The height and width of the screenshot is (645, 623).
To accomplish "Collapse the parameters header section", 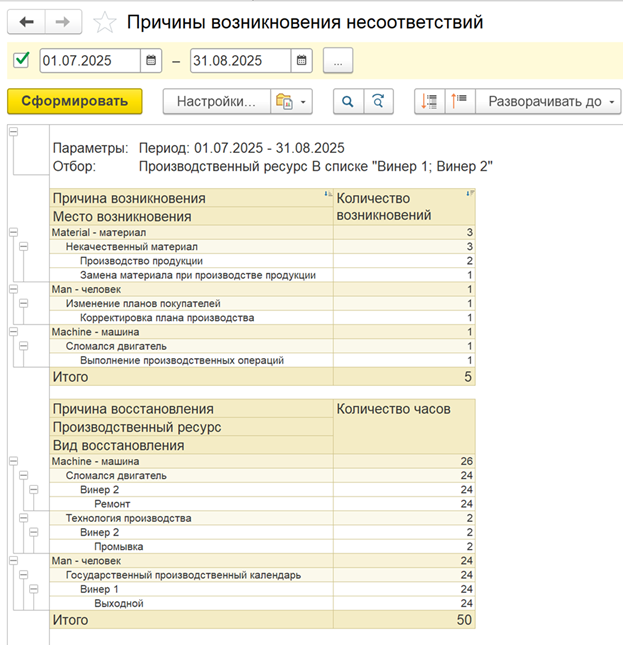I will (14, 132).
